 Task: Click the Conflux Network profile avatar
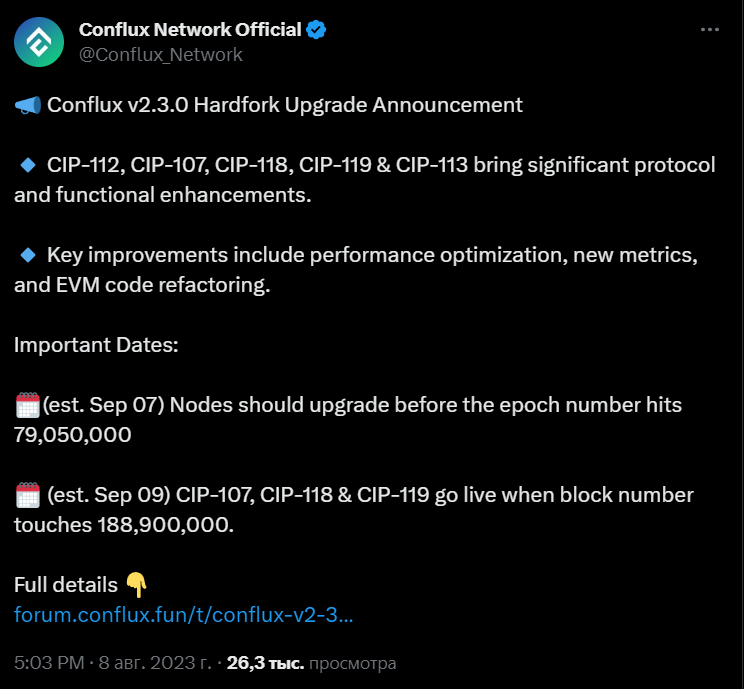(x=41, y=41)
